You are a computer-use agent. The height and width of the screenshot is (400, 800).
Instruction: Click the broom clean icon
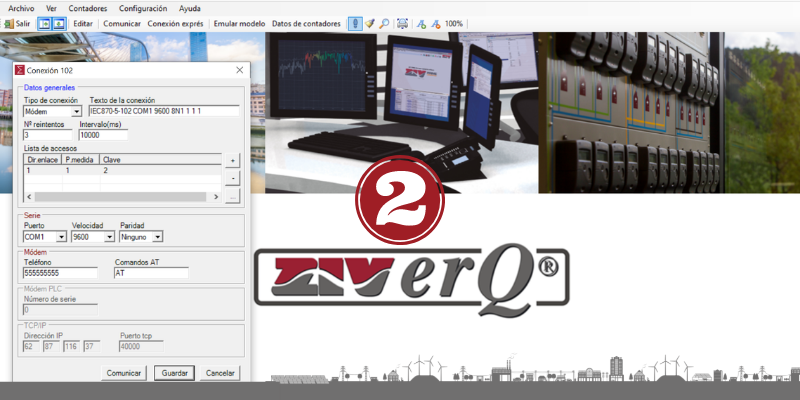(x=370, y=23)
